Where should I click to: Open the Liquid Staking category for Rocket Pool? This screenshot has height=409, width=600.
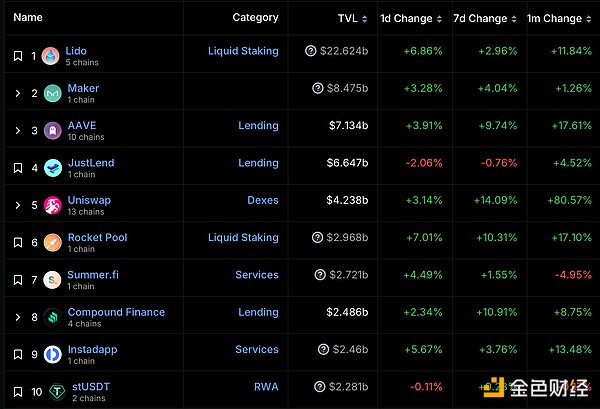coord(243,238)
